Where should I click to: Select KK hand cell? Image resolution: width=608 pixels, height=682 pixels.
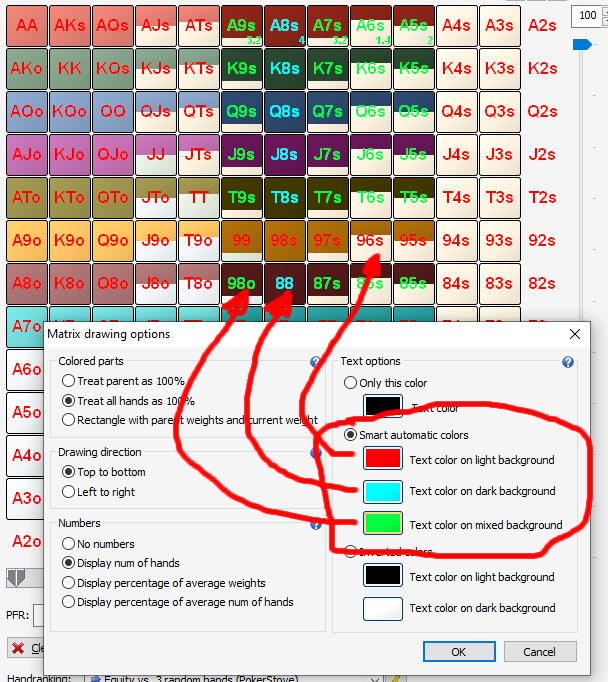pos(70,69)
